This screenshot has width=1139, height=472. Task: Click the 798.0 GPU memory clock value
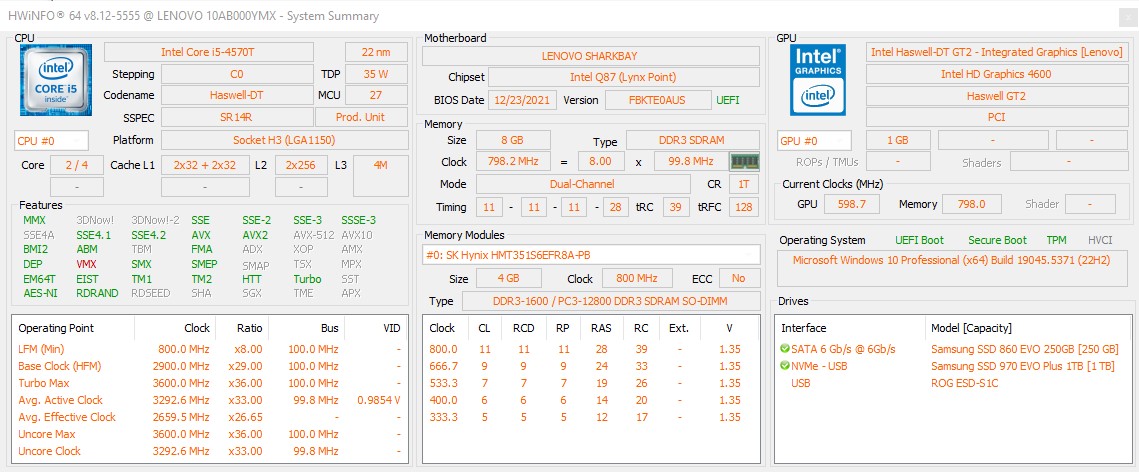pos(971,204)
